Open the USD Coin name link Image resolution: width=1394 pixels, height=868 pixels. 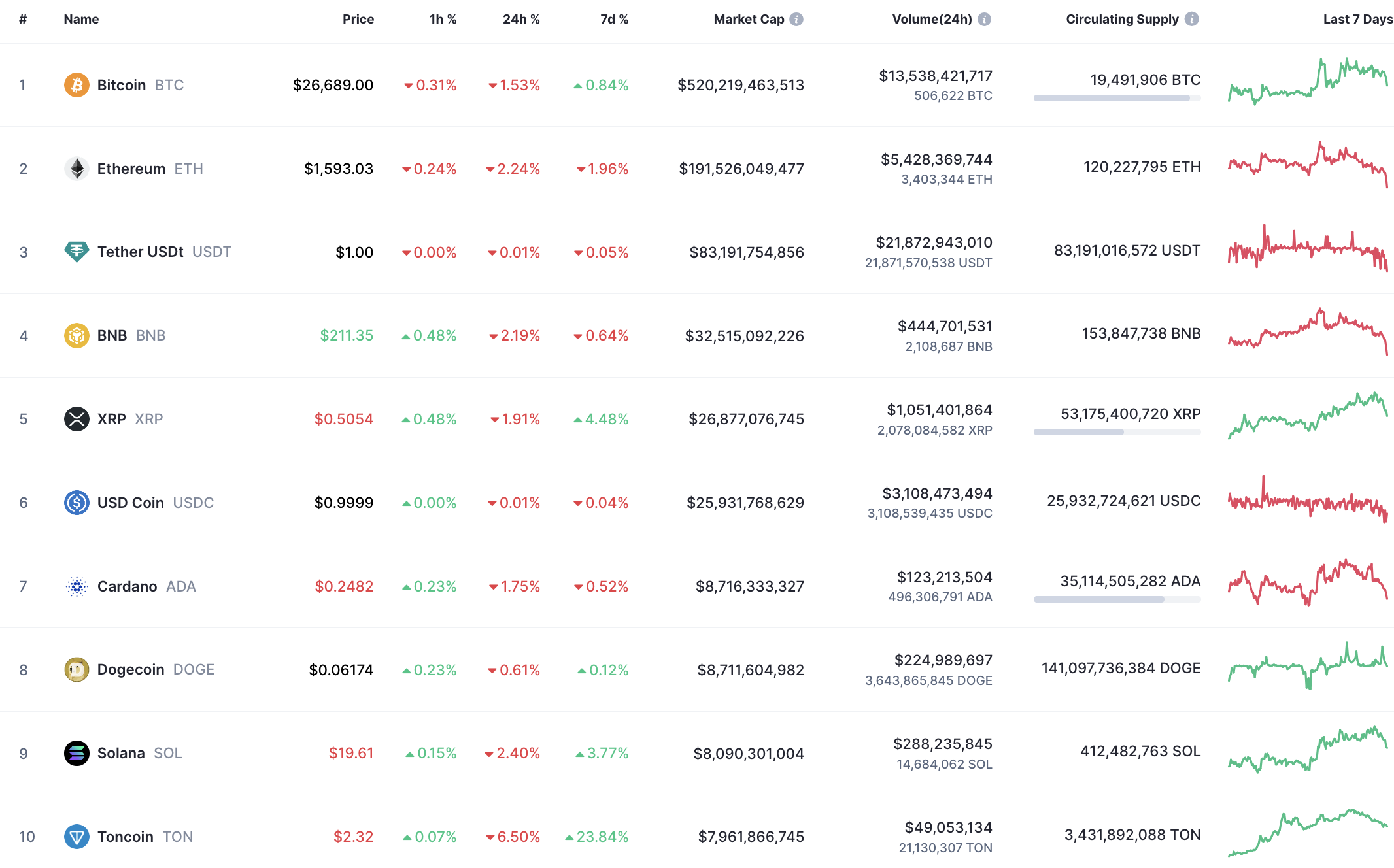coord(131,503)
